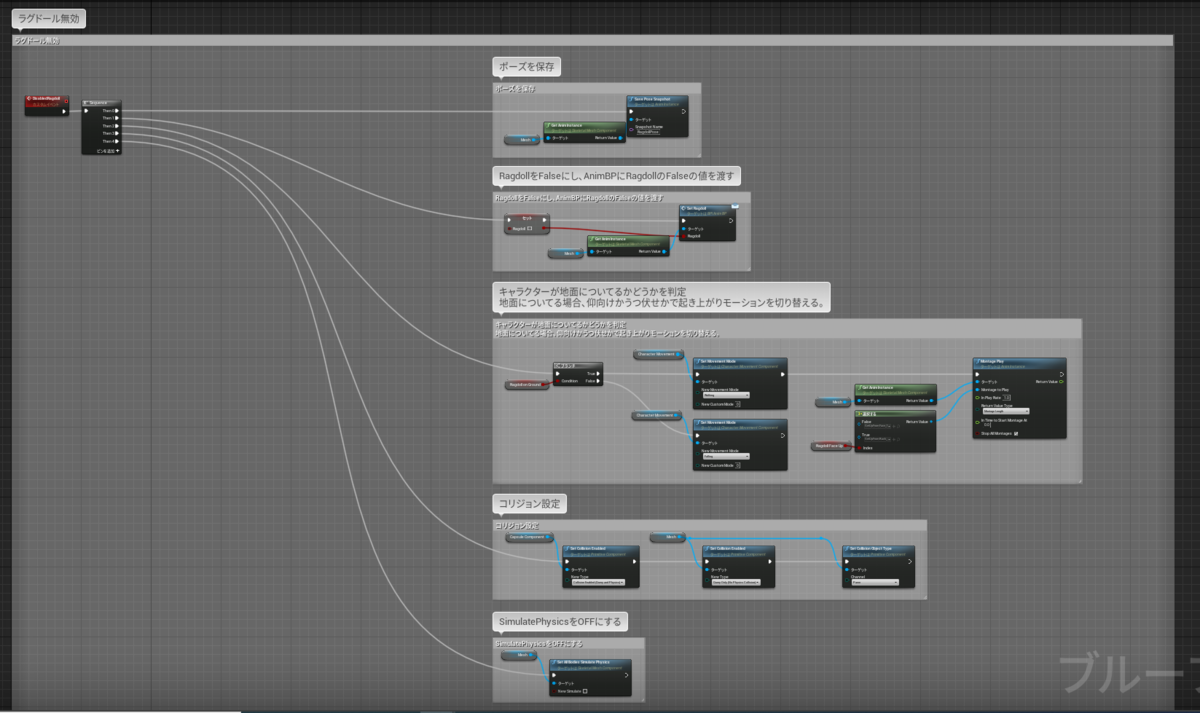Click the Sequence node's Then 4 pin
1200x713 pixels.
tap(116, 141)
